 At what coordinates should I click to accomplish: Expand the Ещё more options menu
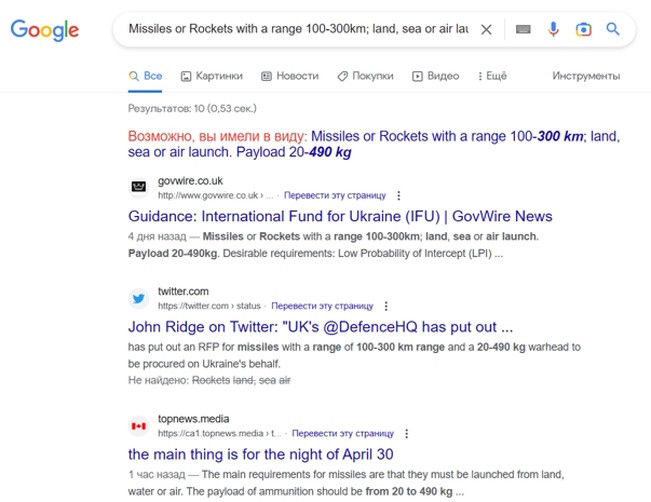492,76
